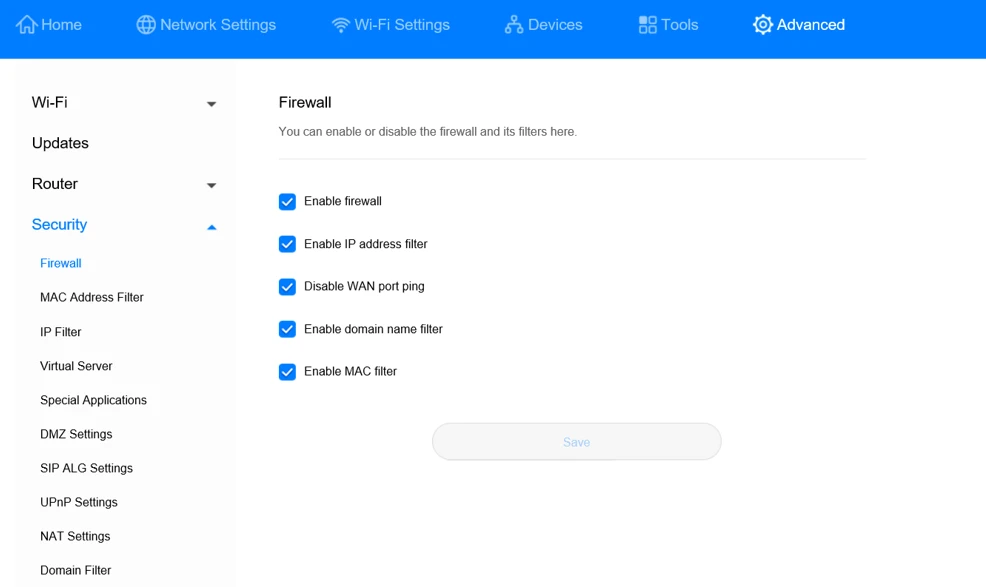Select the Wi-Fi Settings signal icon

pos(340,24)
